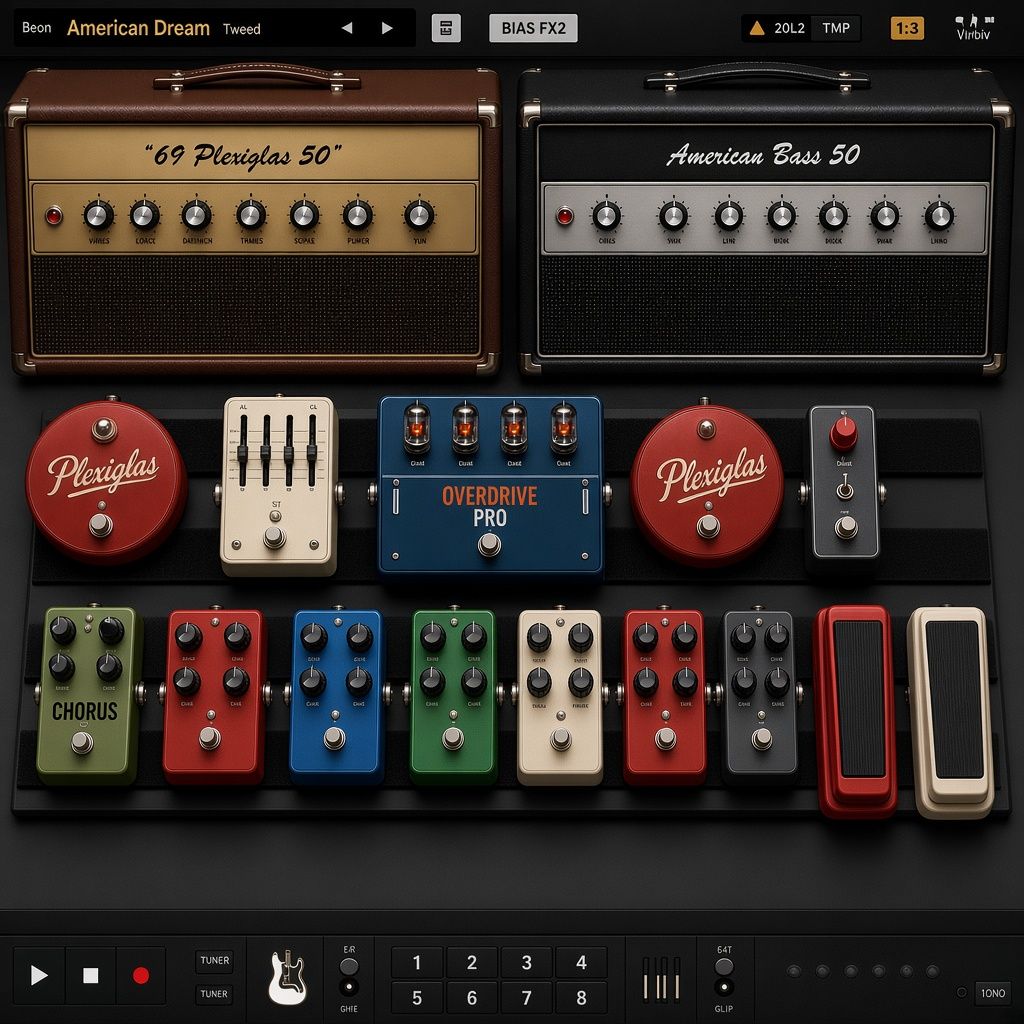Select the red four-knob pedal next to CHORUS
The width and height of the screenshot is (1024, 1024).
click(214, 696)
